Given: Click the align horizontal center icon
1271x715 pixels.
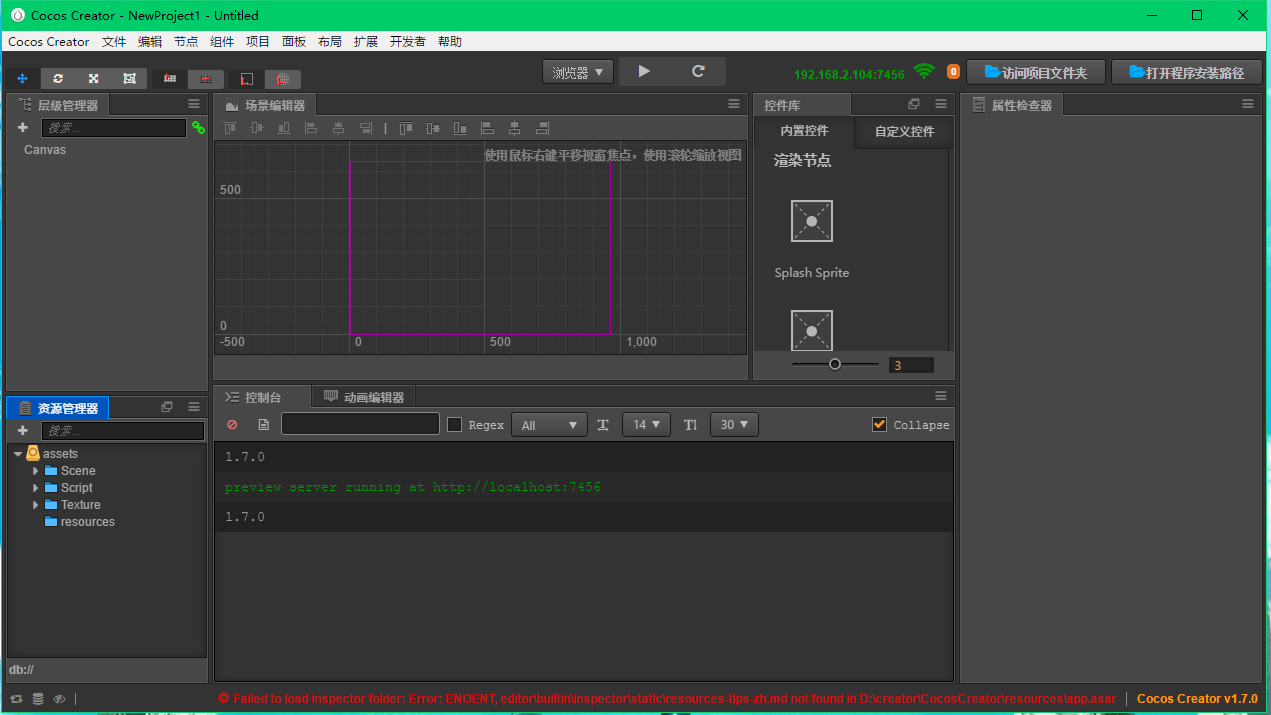Looking at the screenshot, I should pyautogui.click(x=338, y=128).
